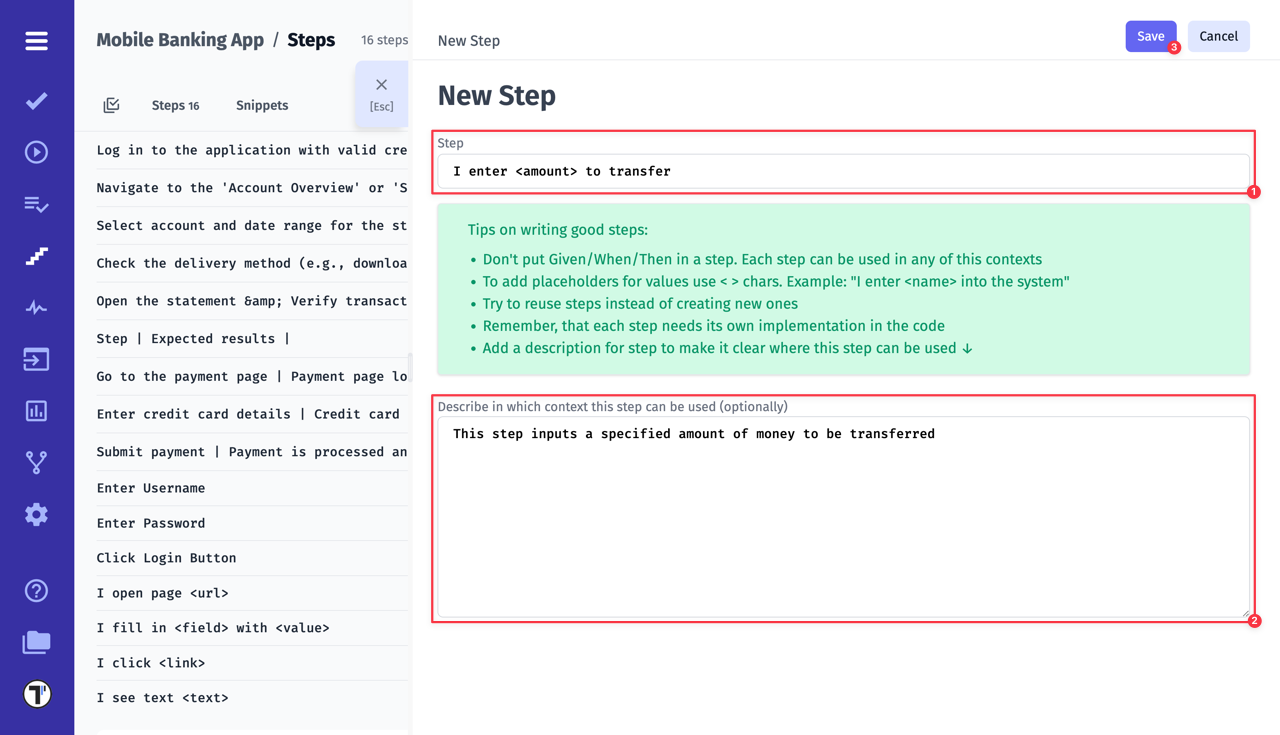Open the main navigation hamburger menu

36,41
